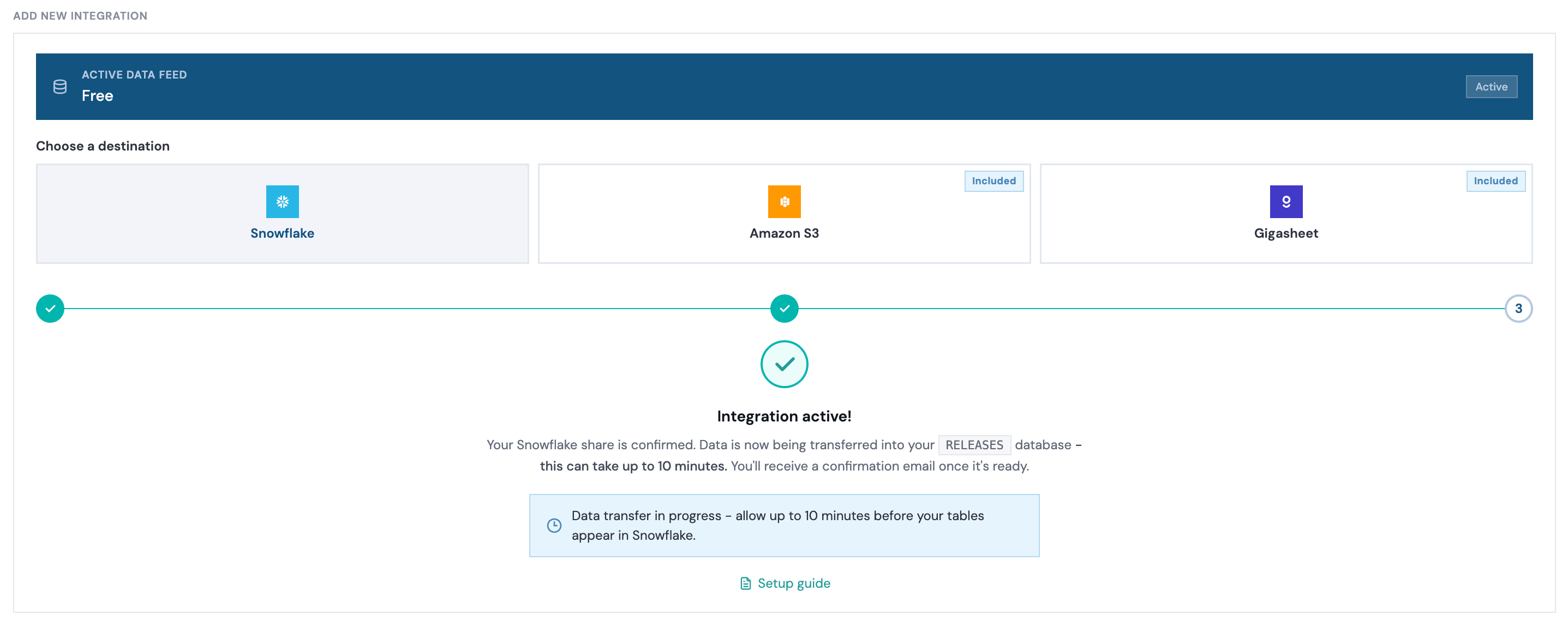The height and width of the screenshot is (627, 1568).
Task: Click the large Integration active checkmark icon
Action: (x=784, y=364)
